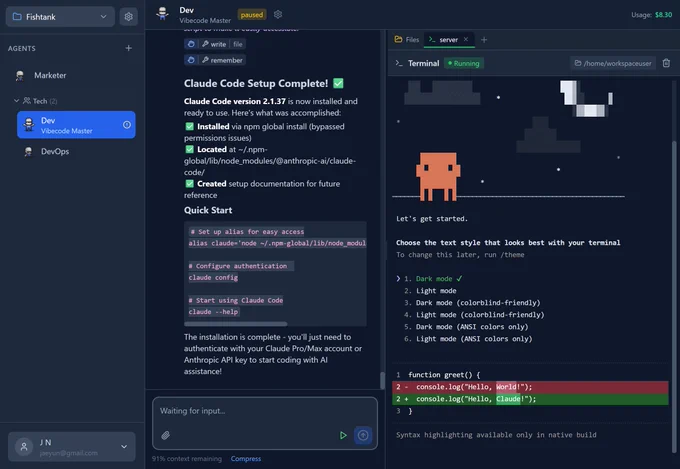
Task: Click the added console.log Hello Claude line
Action: click(x=530, y=399)
